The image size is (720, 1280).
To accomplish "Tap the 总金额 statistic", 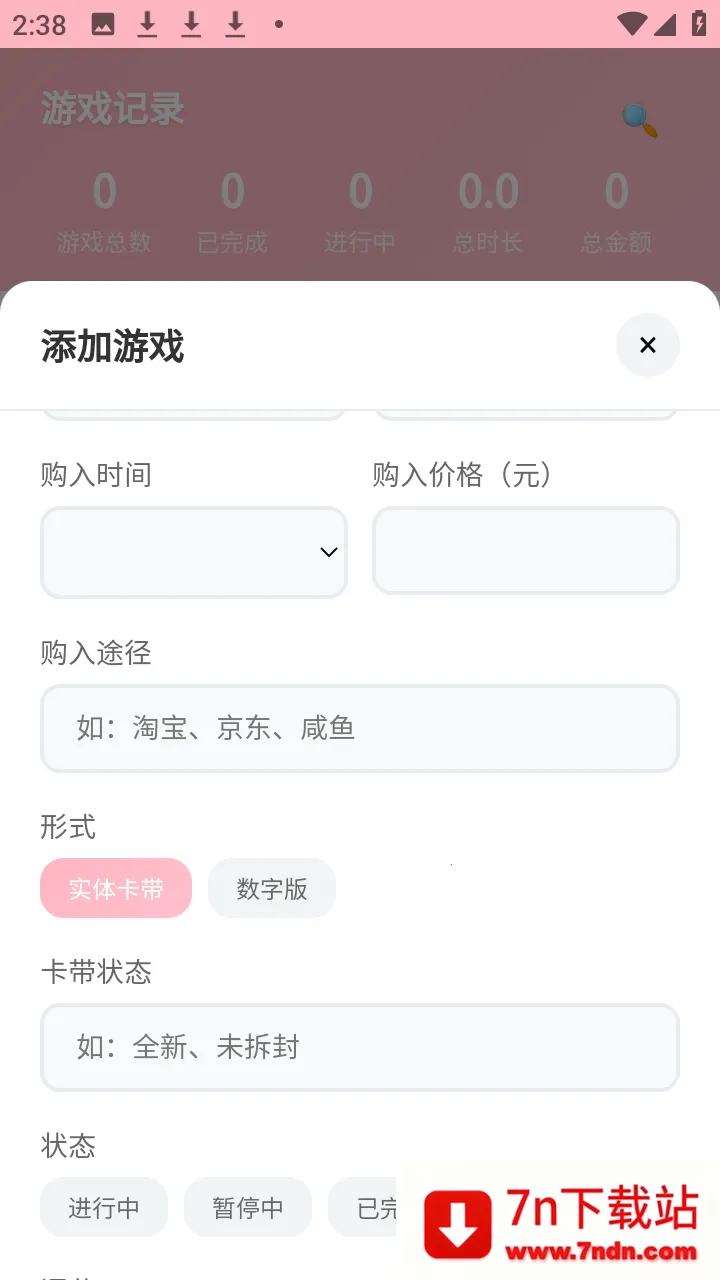I will point(616,212).
